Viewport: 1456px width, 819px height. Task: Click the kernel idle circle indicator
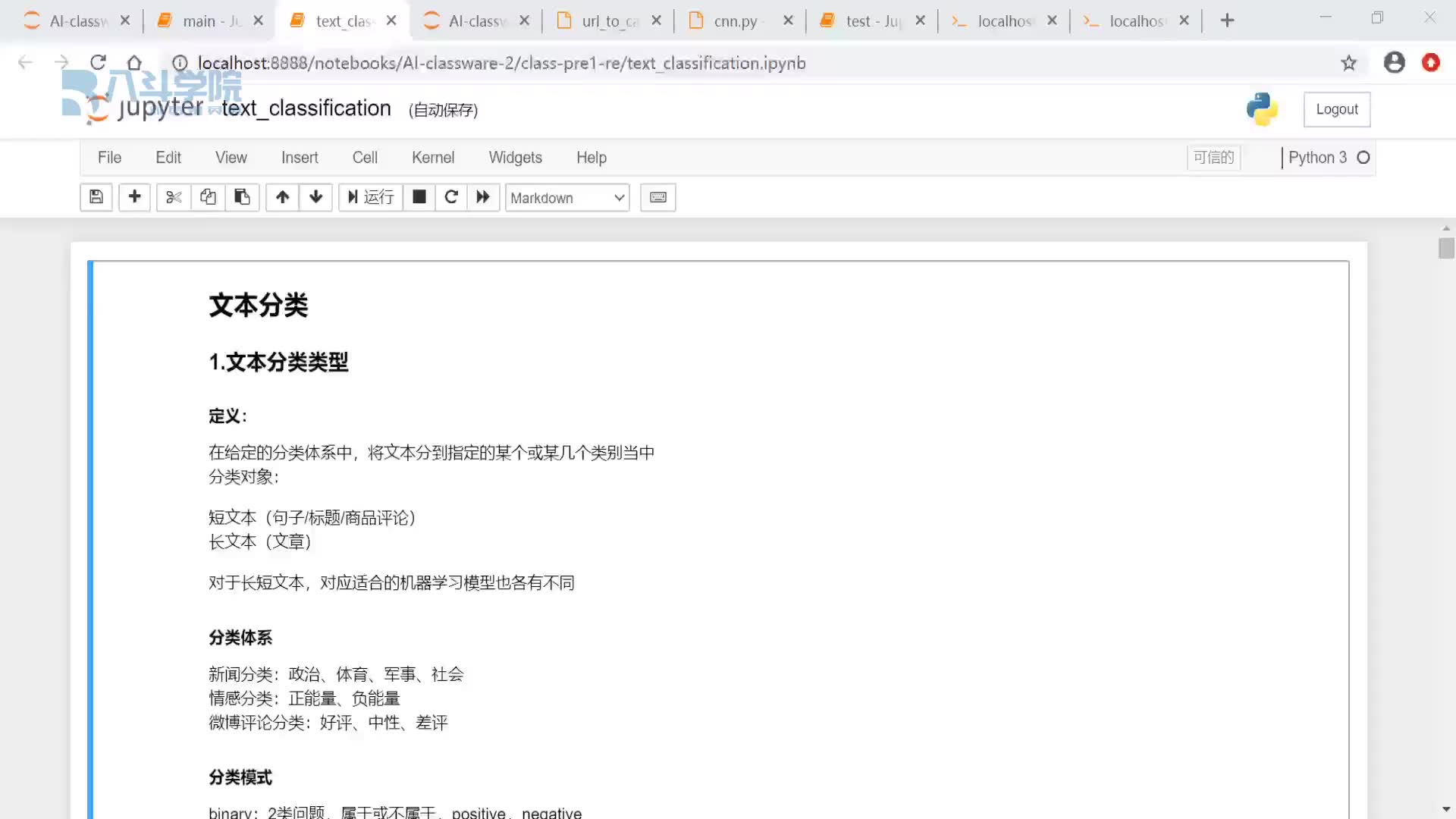(x=1363, y=158)
